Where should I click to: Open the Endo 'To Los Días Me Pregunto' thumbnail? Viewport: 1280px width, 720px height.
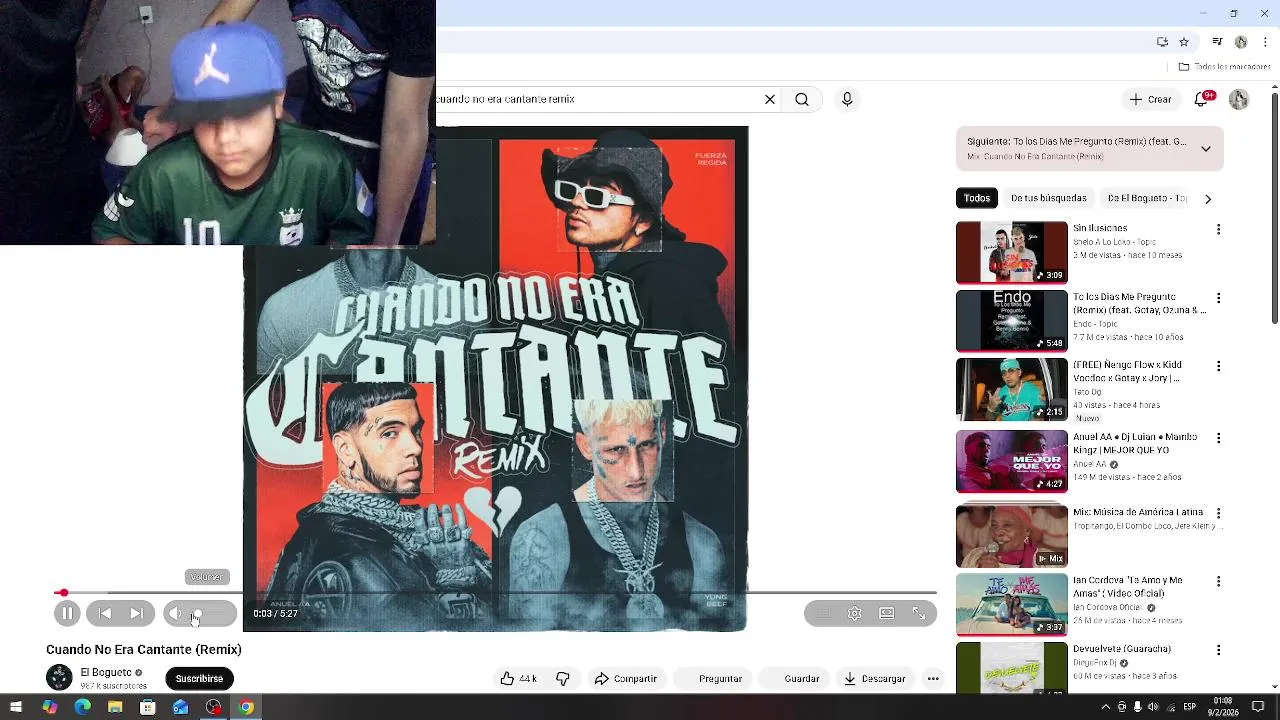[x=1012, y=320]
